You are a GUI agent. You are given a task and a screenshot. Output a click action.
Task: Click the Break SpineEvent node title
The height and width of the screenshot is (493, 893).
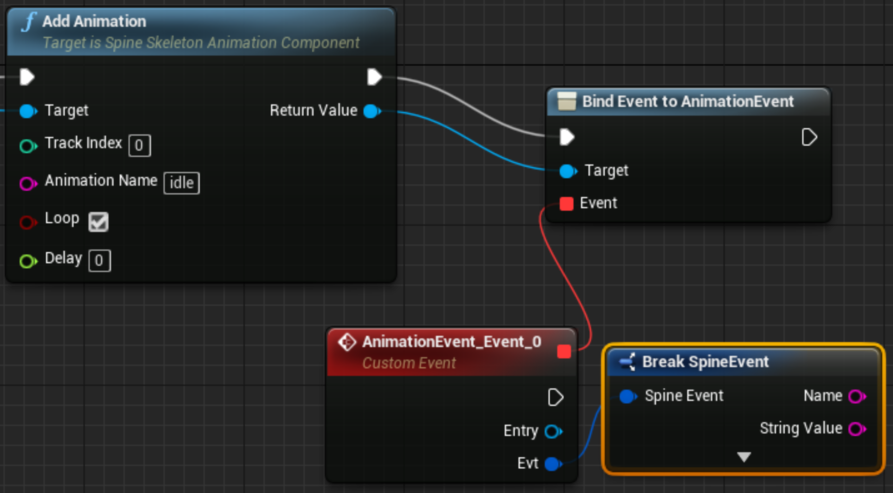pos(705,361)
